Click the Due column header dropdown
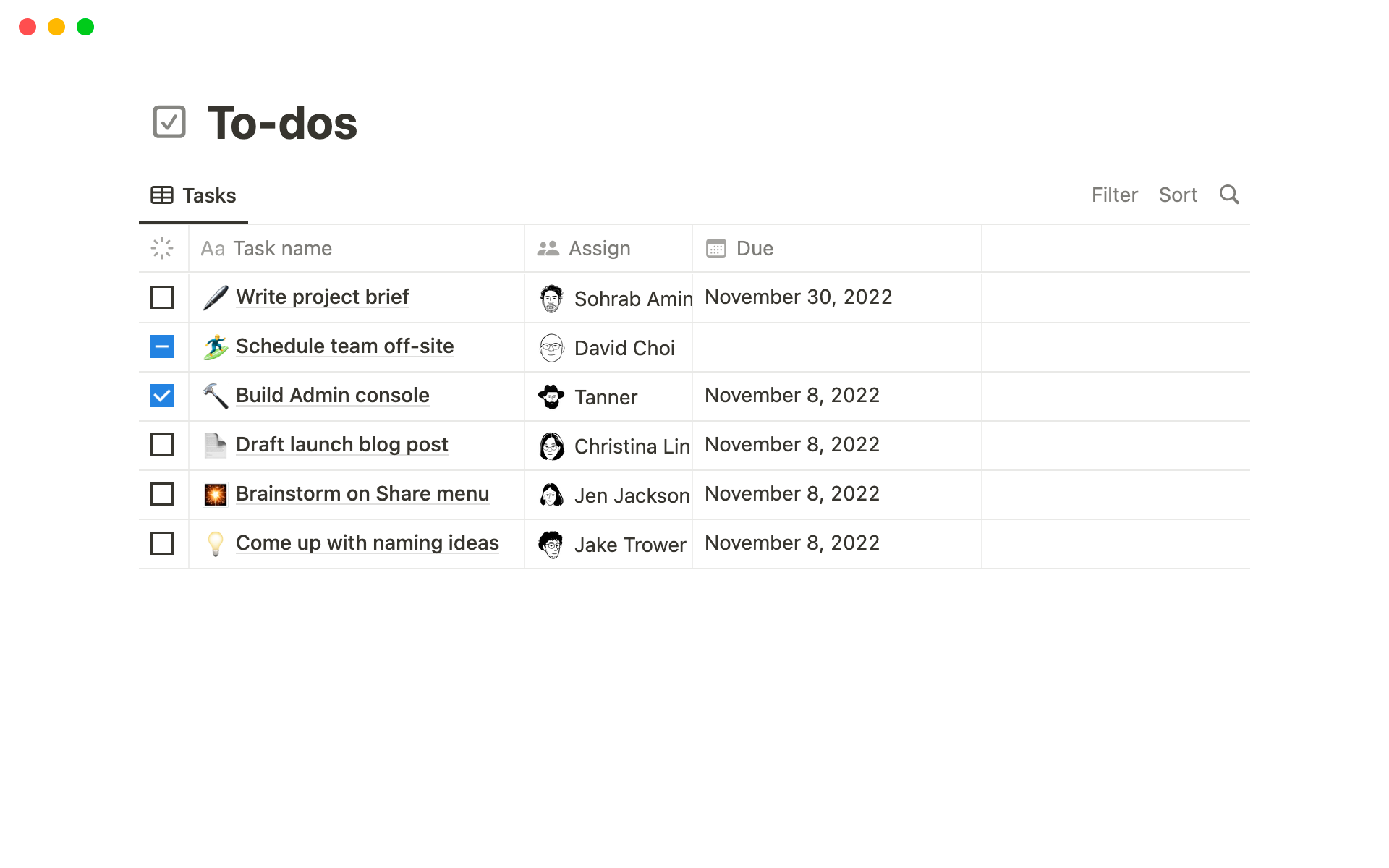 pos(755,248)
